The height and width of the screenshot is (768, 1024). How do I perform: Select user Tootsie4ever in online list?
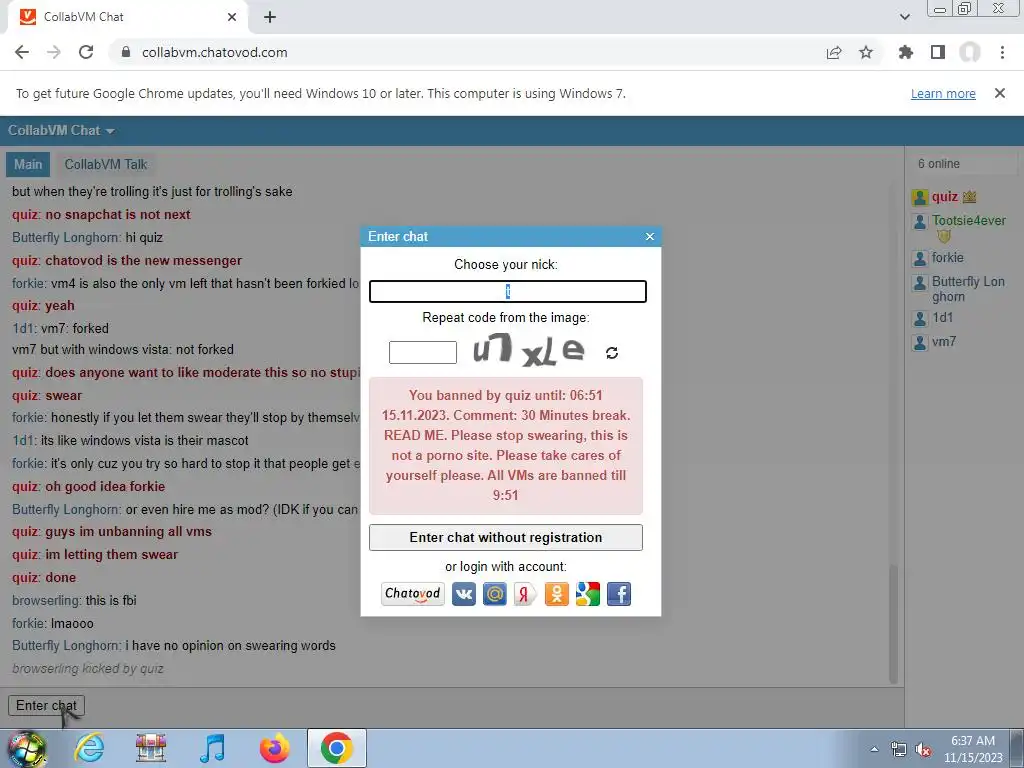click(968, 221)
